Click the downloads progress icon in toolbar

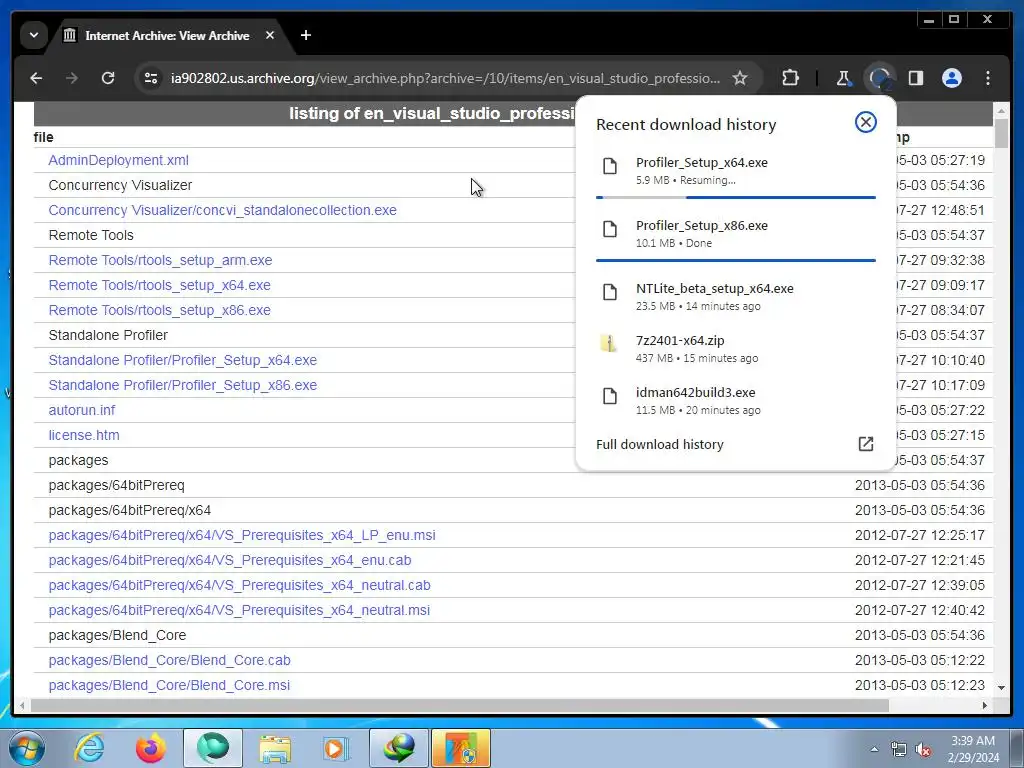coord(880,78)
